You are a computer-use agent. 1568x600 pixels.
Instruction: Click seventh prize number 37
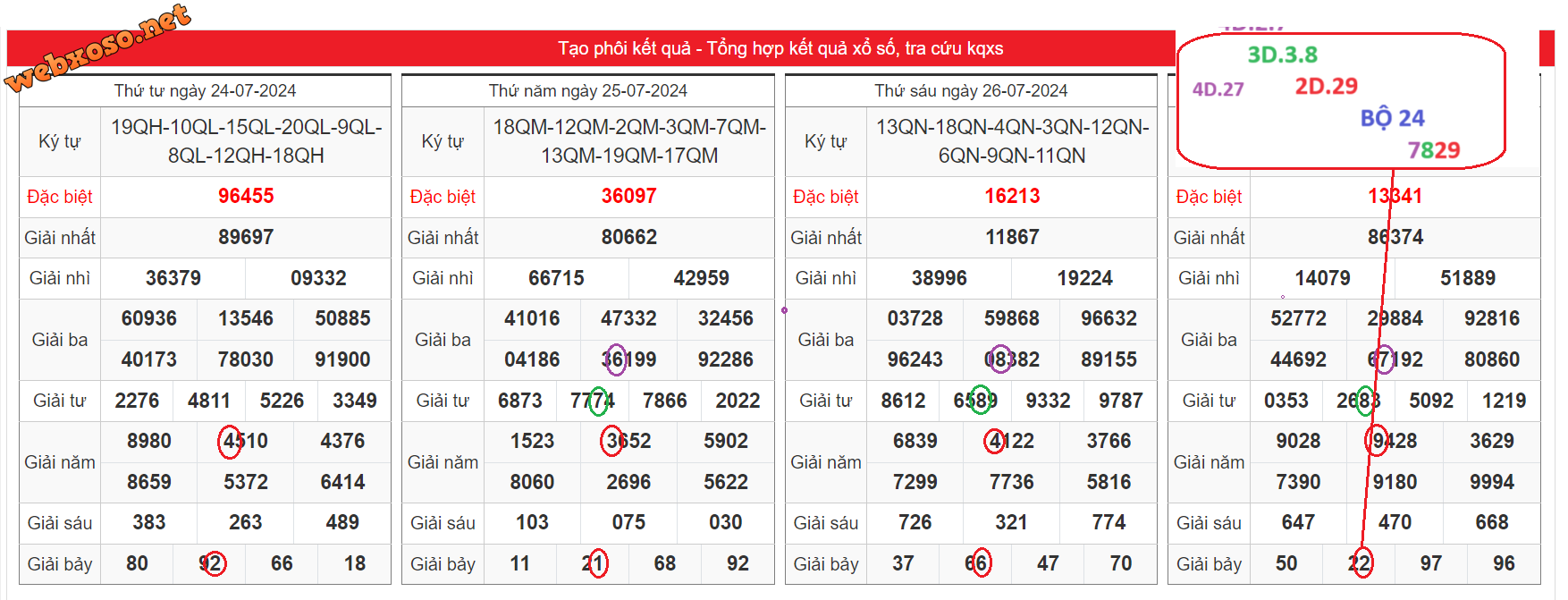[903, 563]
